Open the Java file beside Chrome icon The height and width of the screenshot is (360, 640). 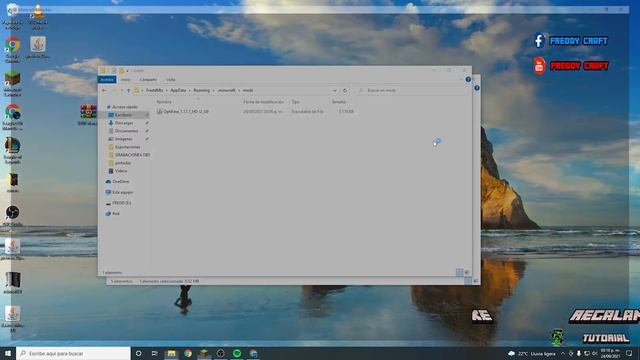pos(38,47)
